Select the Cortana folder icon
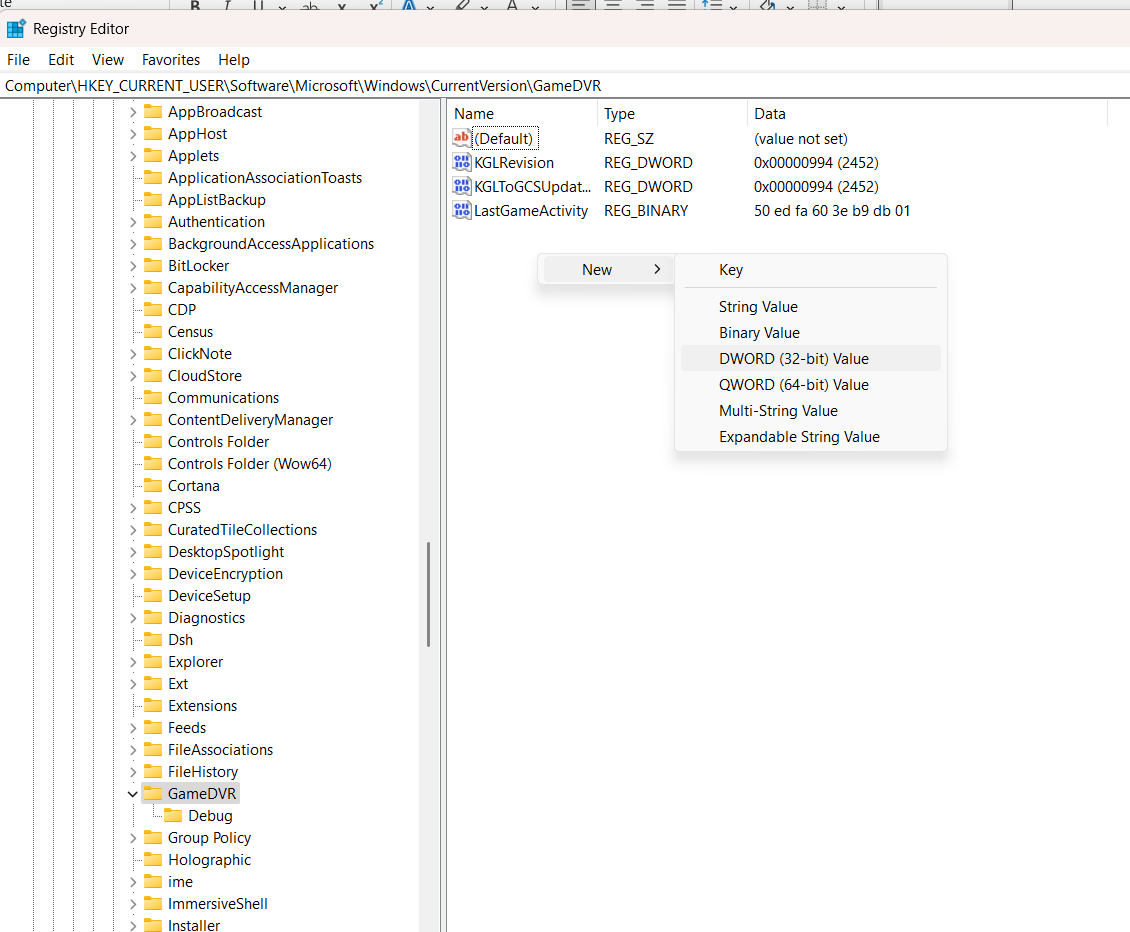Screen dimensions: 1130x932 coord(153,485)
